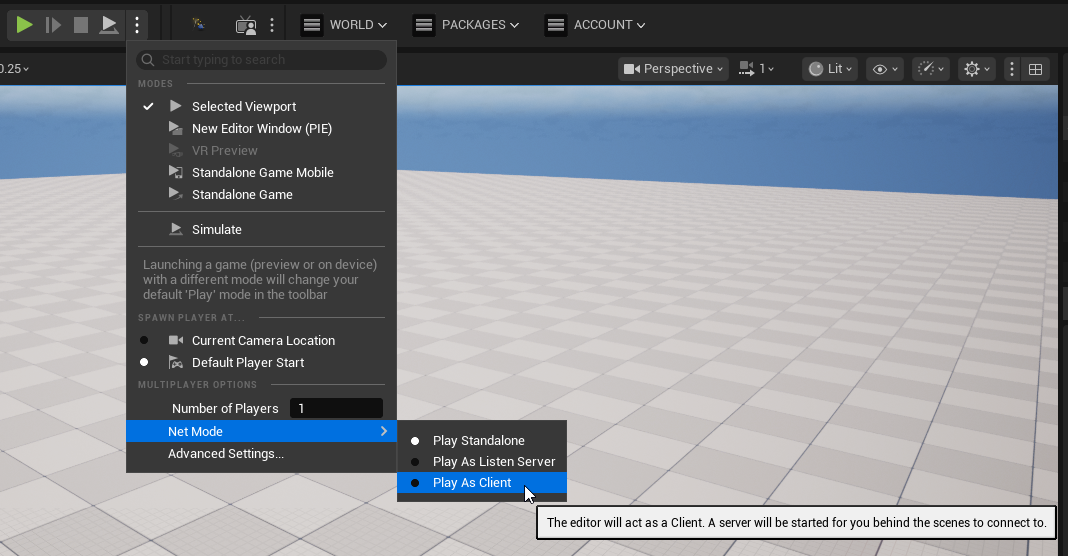
Task: Choose Selected Viewport play mode
Action: pos(262,106)
